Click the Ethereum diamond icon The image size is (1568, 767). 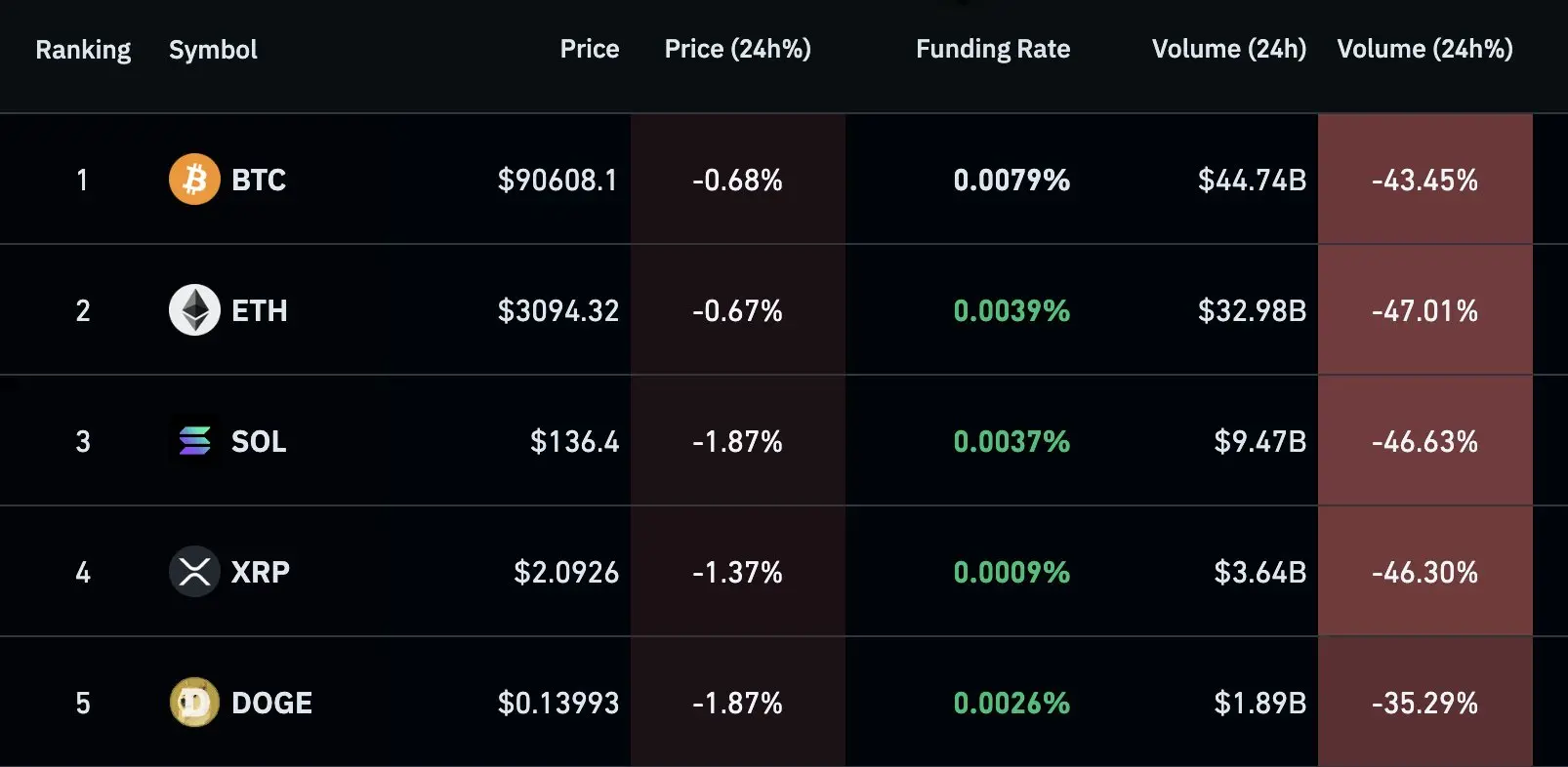(194, 310)
